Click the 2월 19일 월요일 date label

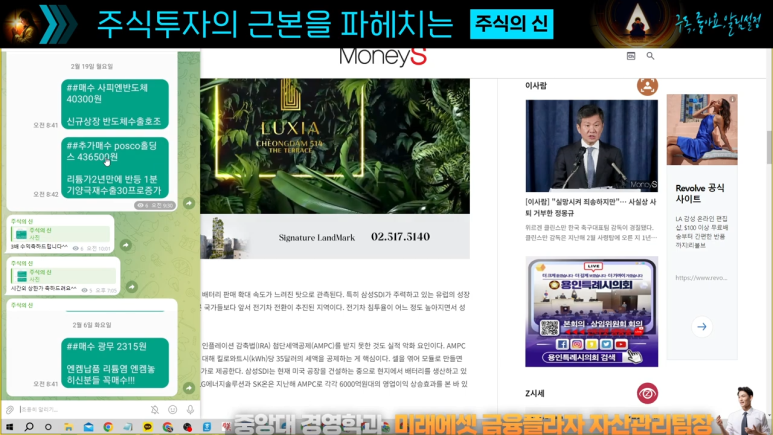click(x=92, y=66)
